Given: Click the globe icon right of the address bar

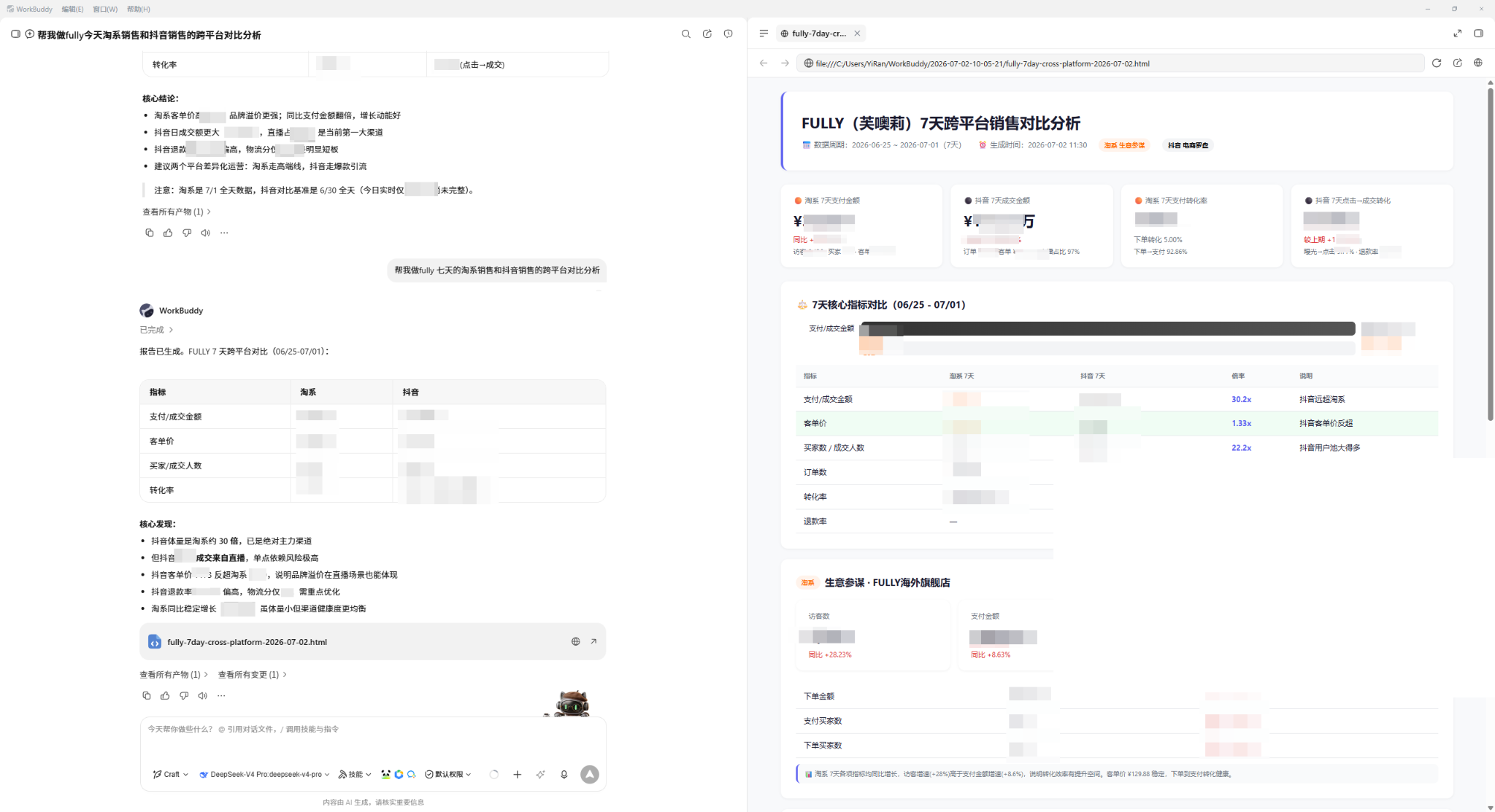Looking at the screenshot, I should (x=1478, y=63).
